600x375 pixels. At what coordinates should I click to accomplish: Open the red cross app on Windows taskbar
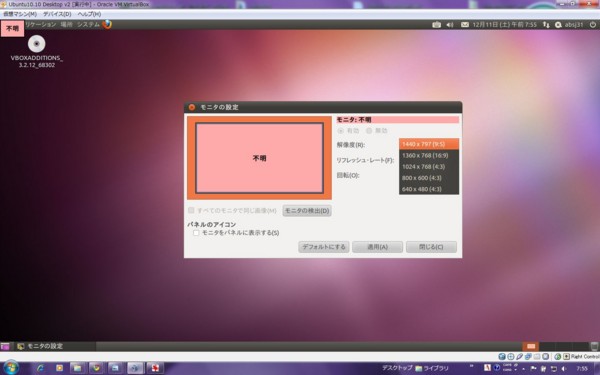tap(155, 368)
